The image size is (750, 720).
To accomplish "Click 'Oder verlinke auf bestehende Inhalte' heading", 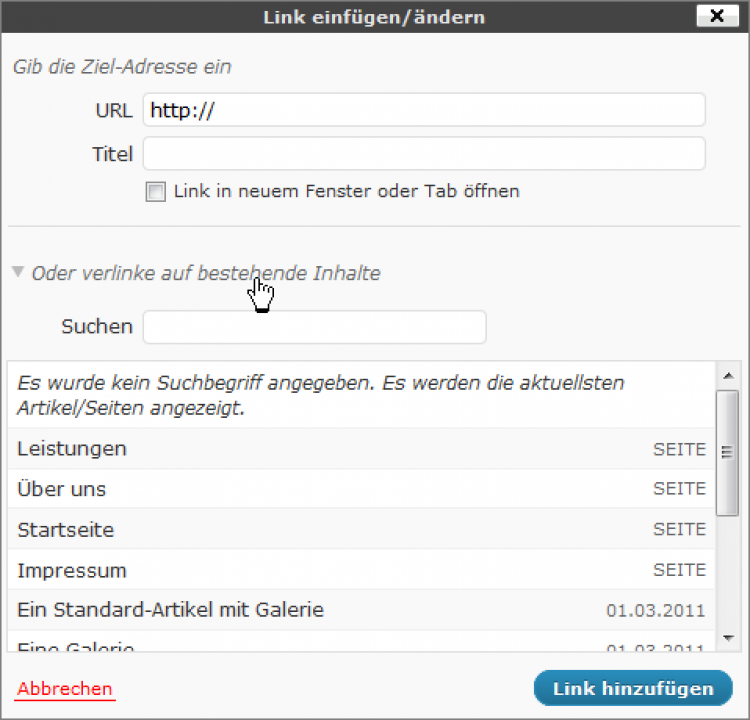I will (x=206, y=273).
